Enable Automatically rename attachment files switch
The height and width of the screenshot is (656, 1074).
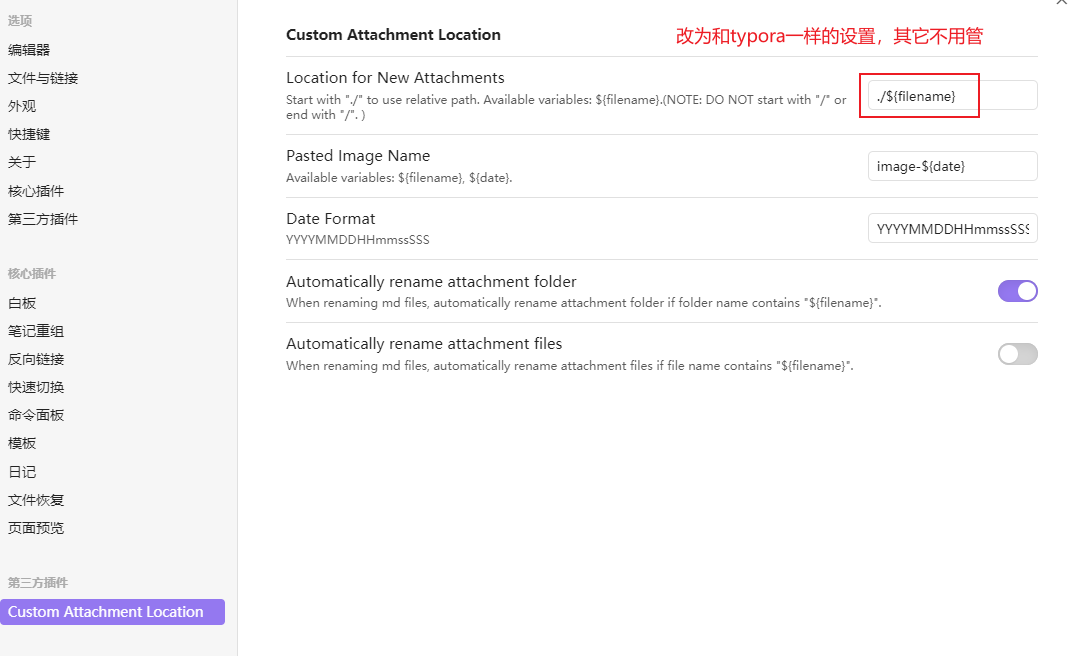tap(1017, 354)
